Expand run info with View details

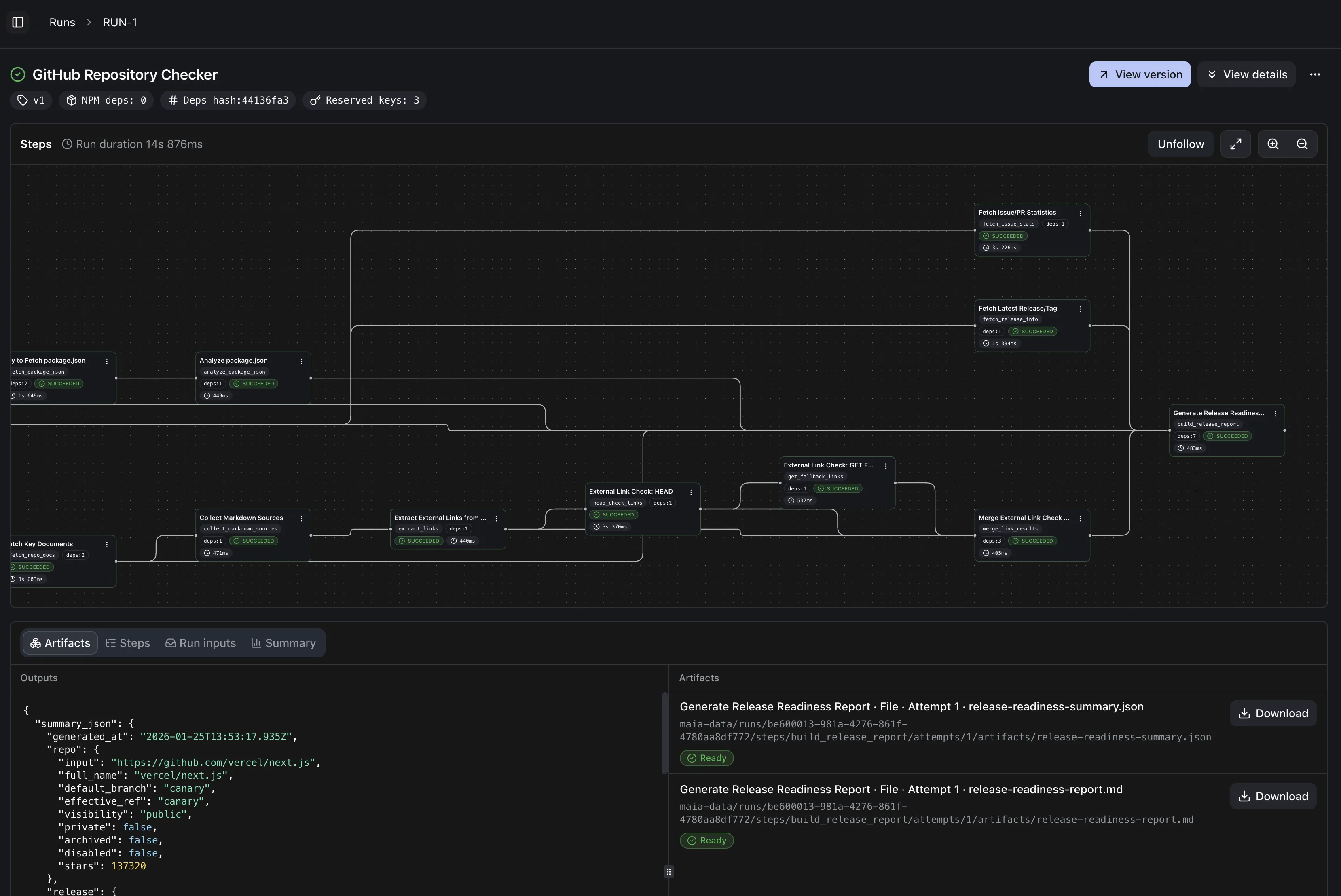1246,75
